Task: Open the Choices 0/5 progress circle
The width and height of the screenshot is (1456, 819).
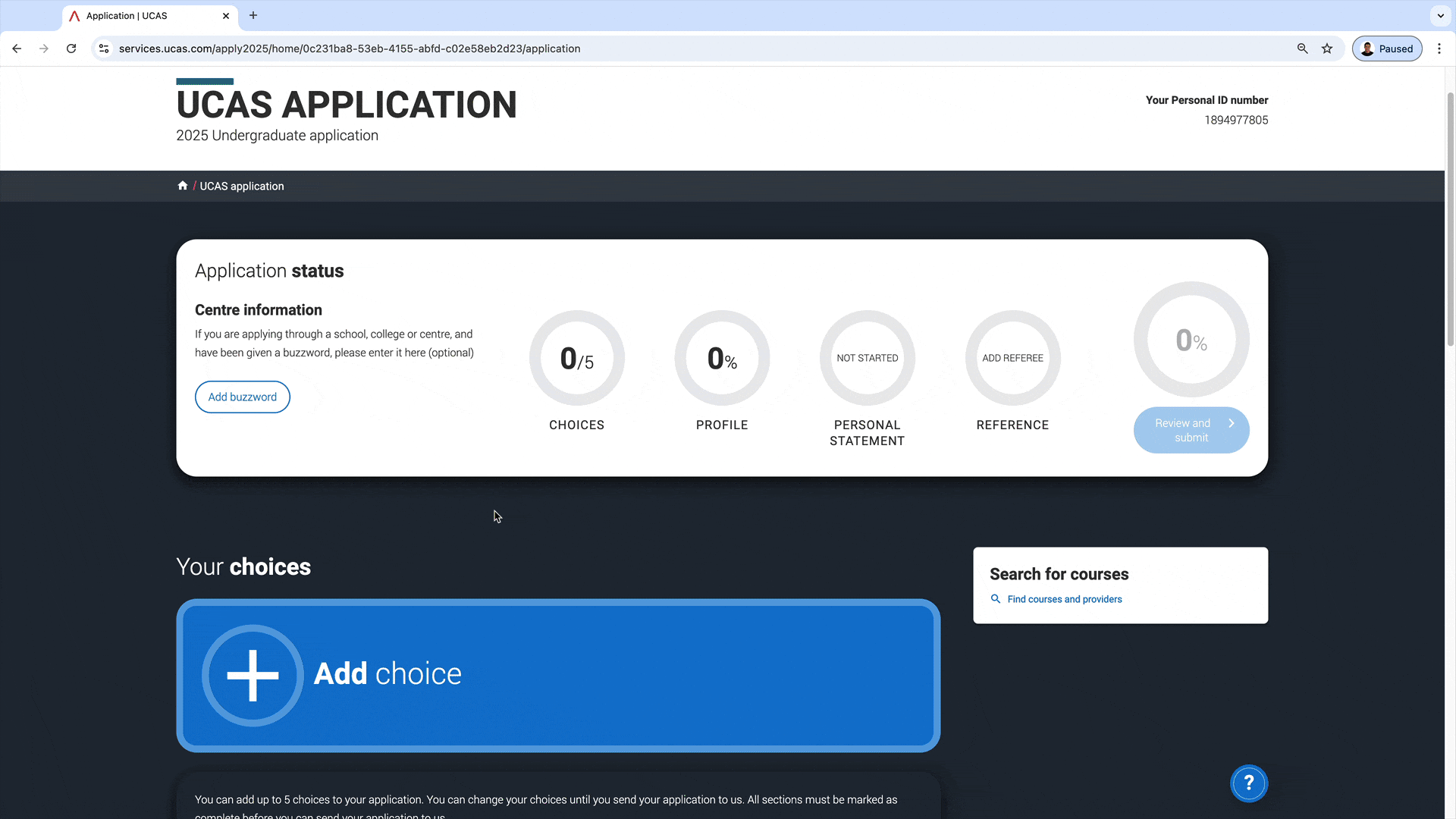Action: [577, 358]
